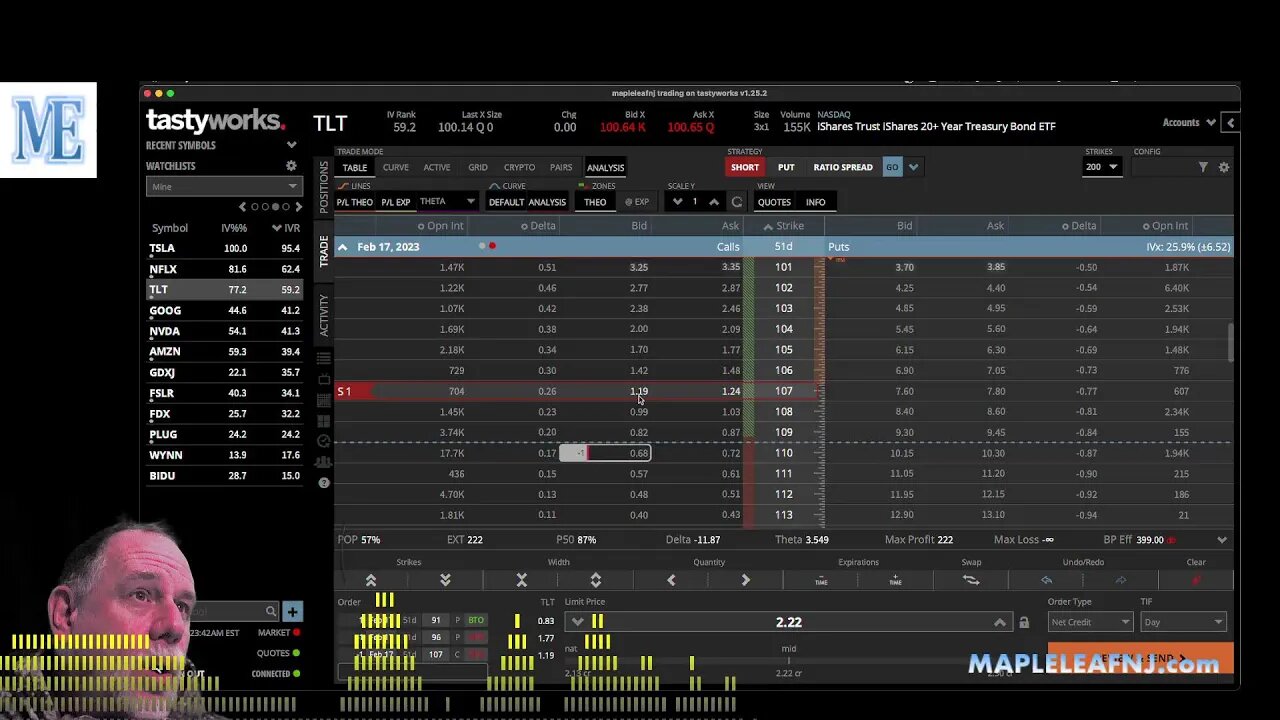Open ACTIVITY side tab
This screenshot has height=720, width=1280.
pyautogui.click(x=323, y=314)
